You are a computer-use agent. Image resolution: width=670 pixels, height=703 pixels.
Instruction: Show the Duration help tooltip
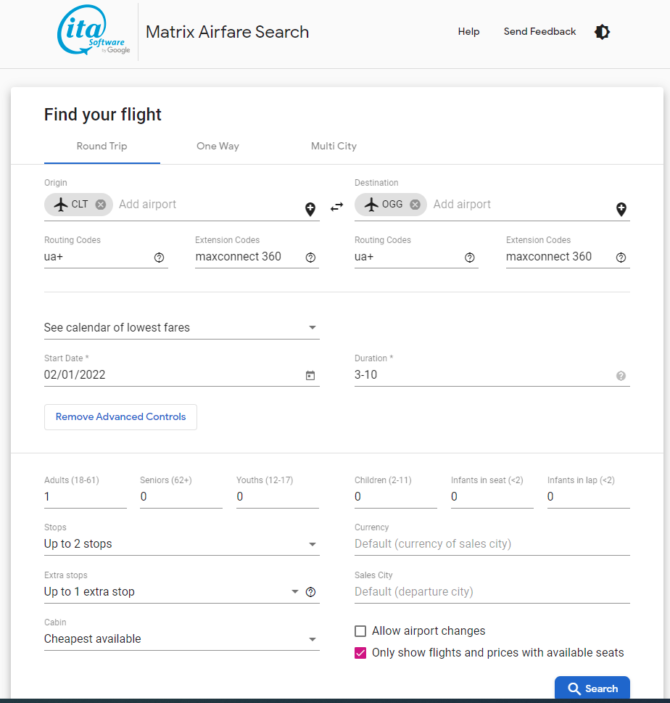point(621,376)
